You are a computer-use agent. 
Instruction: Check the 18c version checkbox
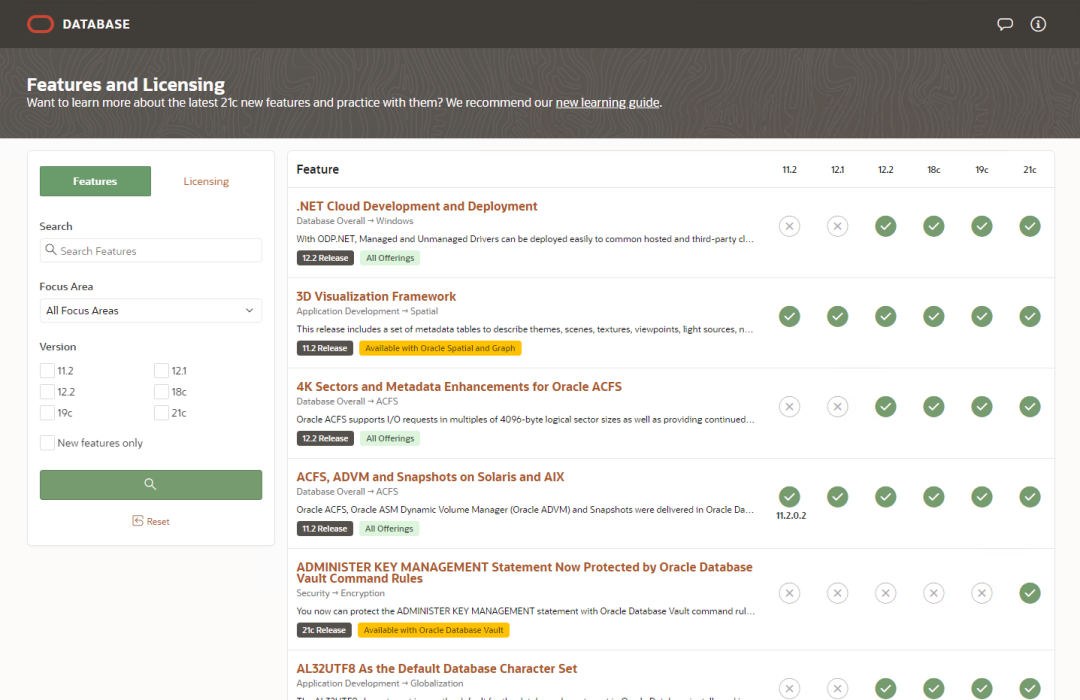(x=161, y=392)
